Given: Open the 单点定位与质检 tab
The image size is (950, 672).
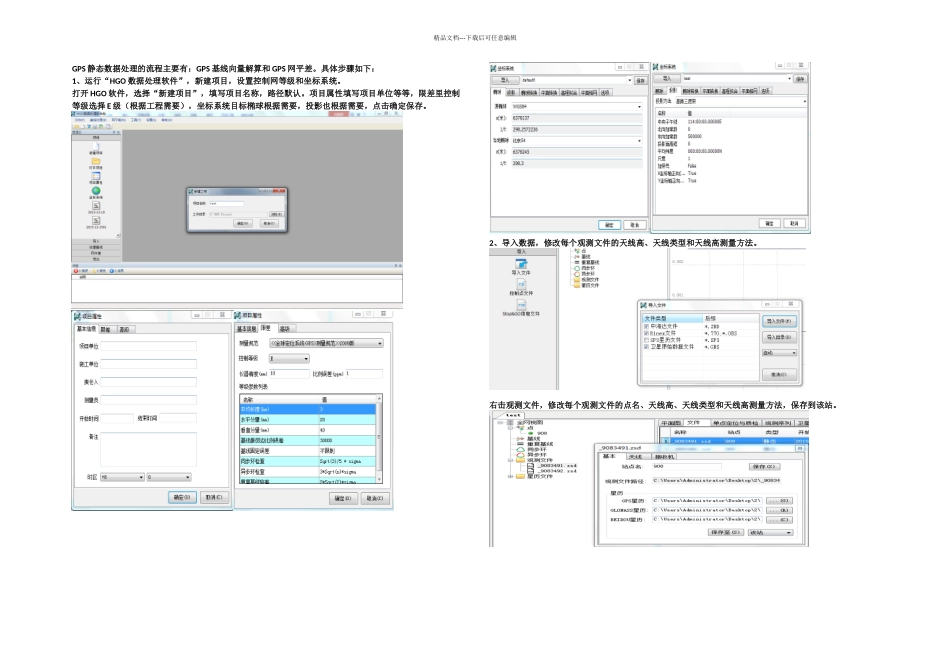Looking at the screenshot, I should click(735, 423).
